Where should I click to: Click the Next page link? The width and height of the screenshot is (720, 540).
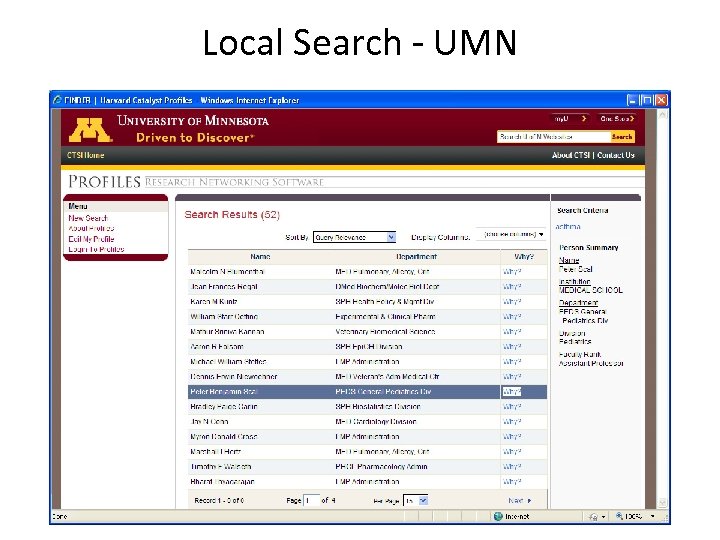(519, 501)
